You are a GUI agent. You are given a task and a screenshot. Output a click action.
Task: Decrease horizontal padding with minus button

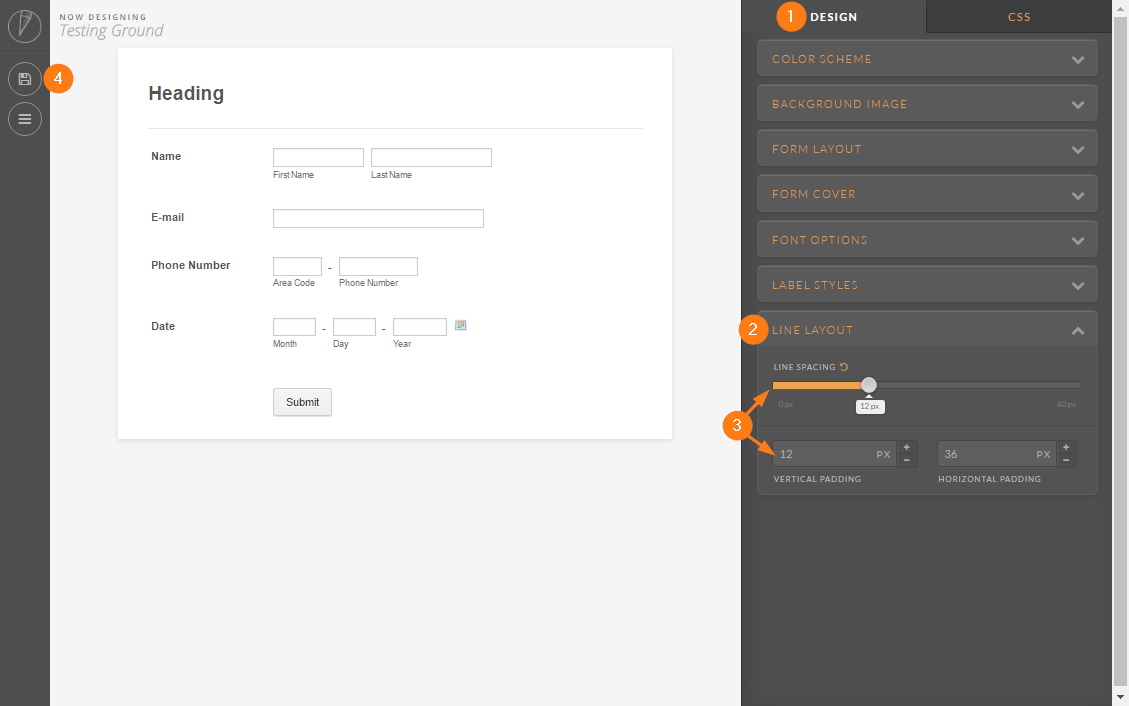1066,461
